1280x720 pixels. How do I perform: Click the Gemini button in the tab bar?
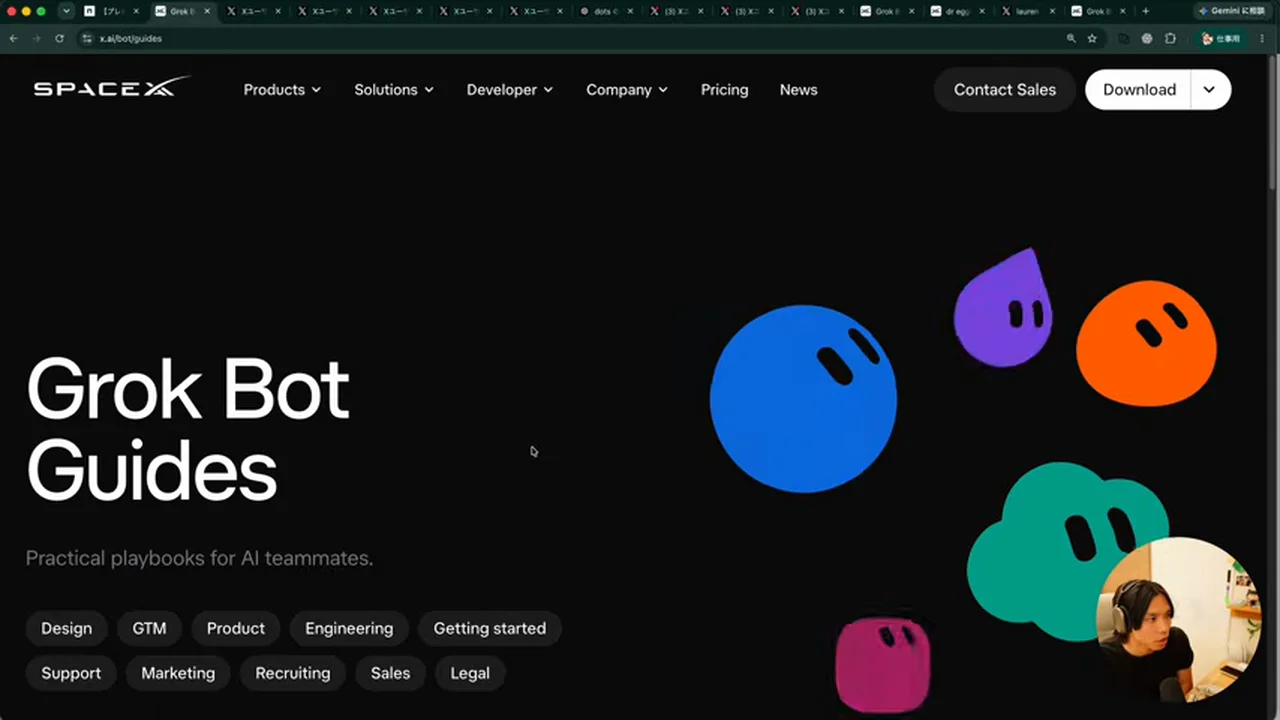click(x=1235, y=11)
